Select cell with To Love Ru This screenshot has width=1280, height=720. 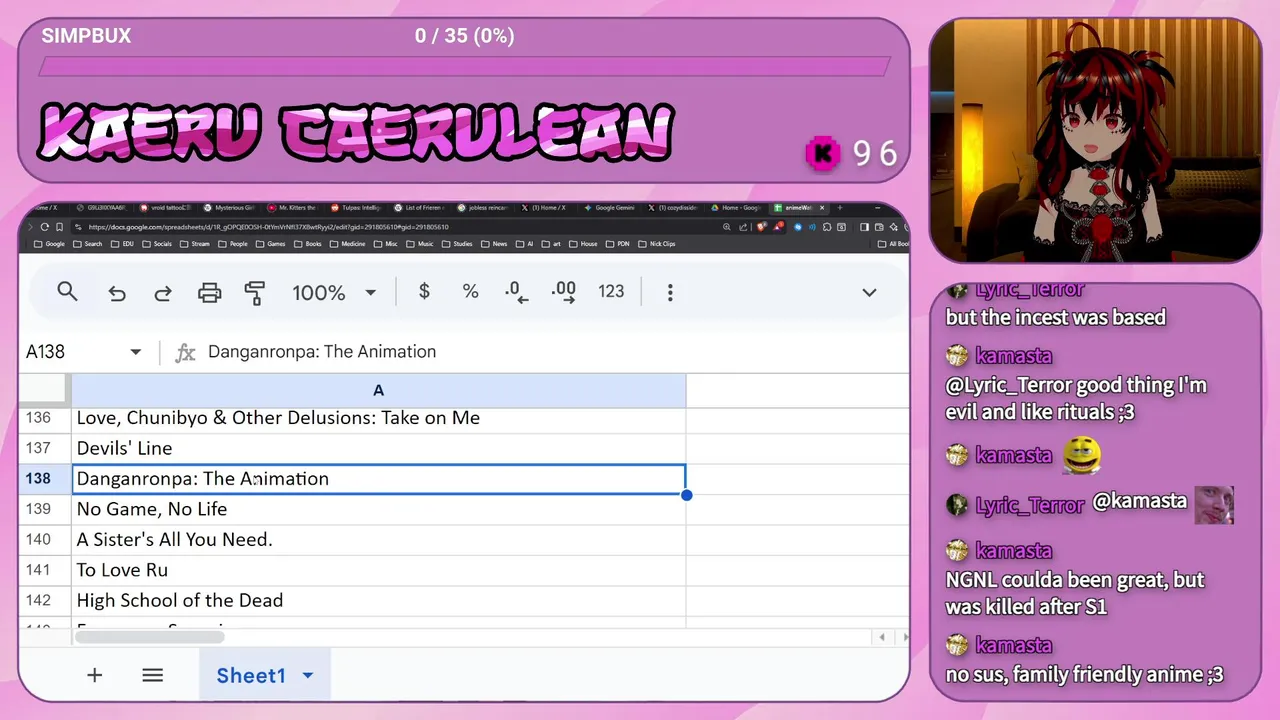tap(378, 570)
